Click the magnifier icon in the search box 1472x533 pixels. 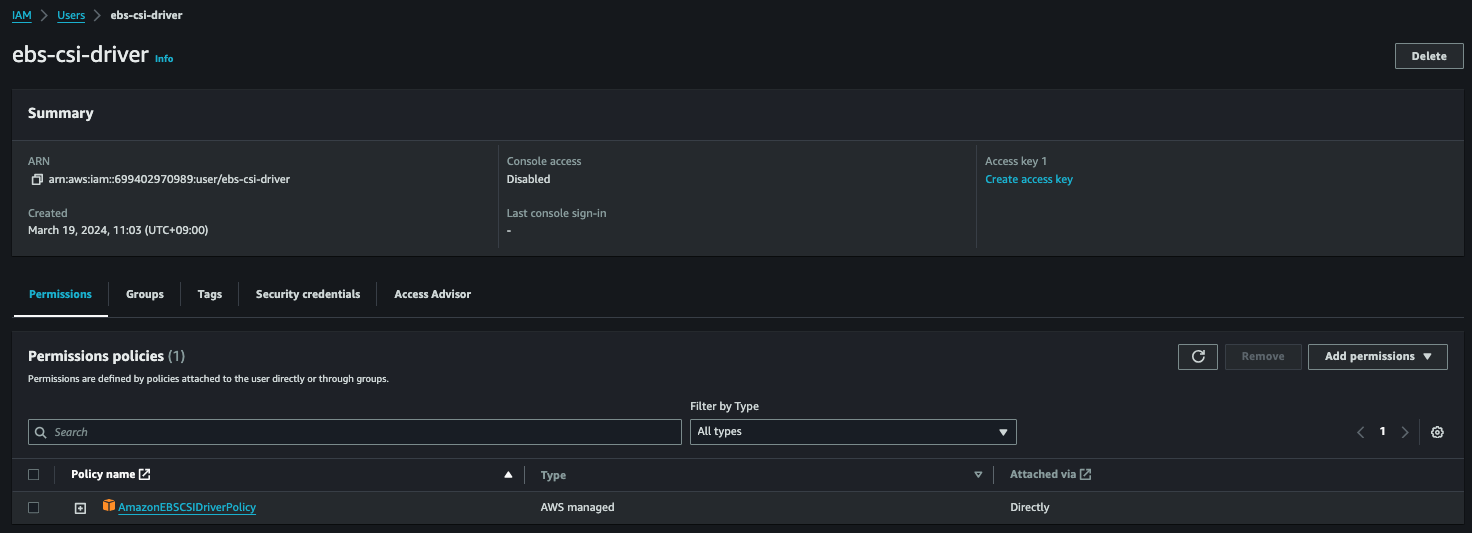point(41,432)
